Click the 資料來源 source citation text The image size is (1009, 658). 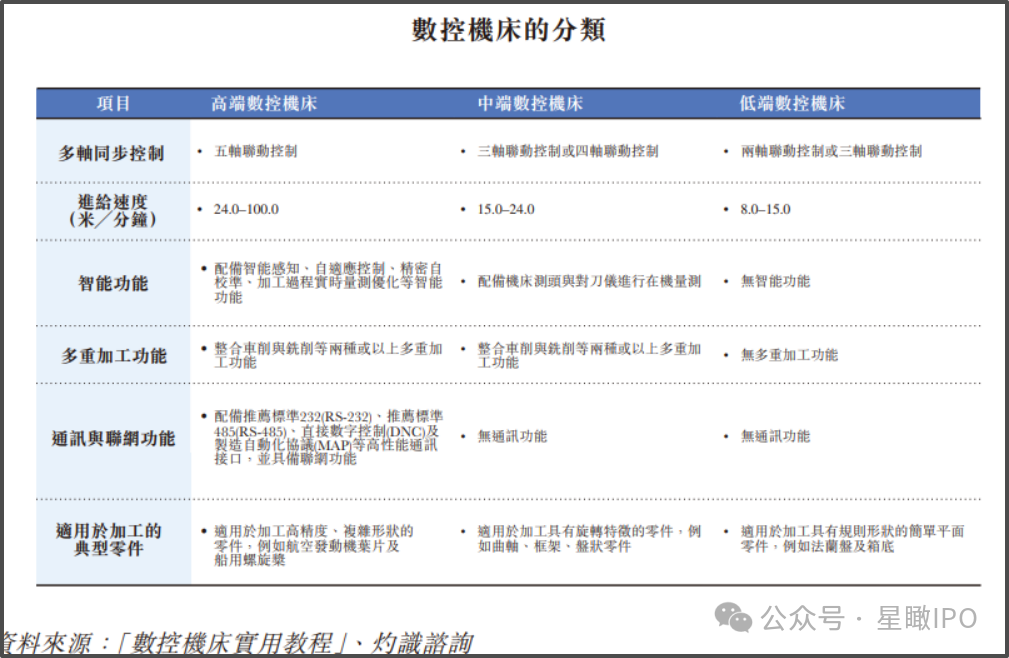tap(237, 643)
